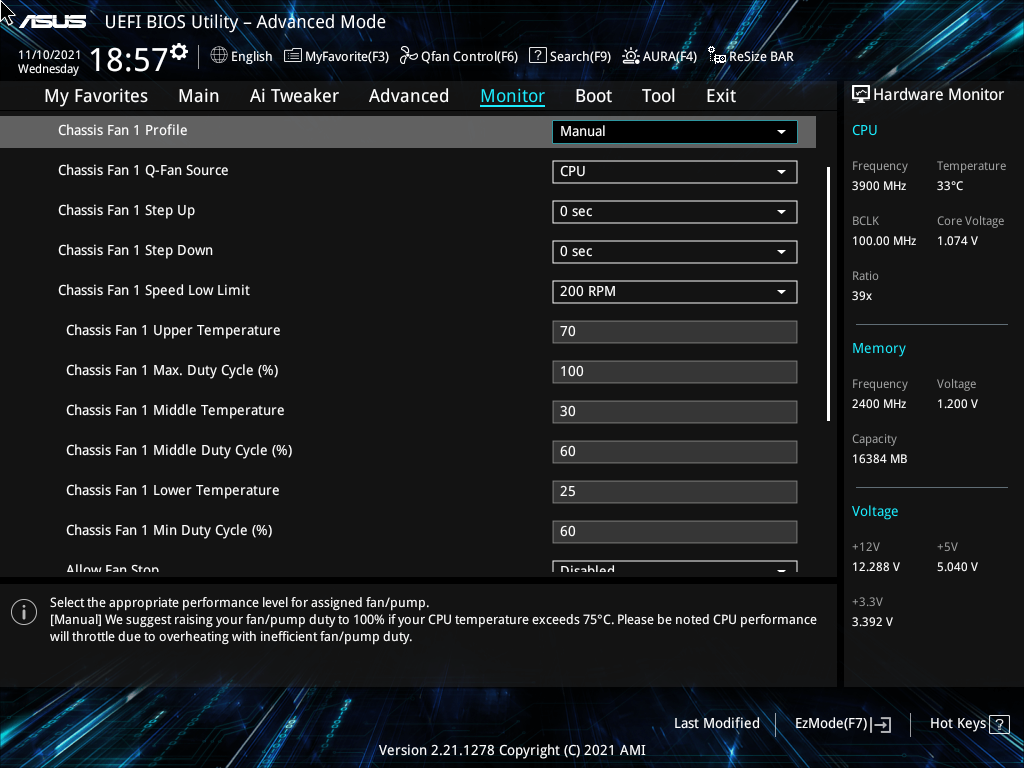Open the Ai Tweaker tab

[x=294, y=96]
